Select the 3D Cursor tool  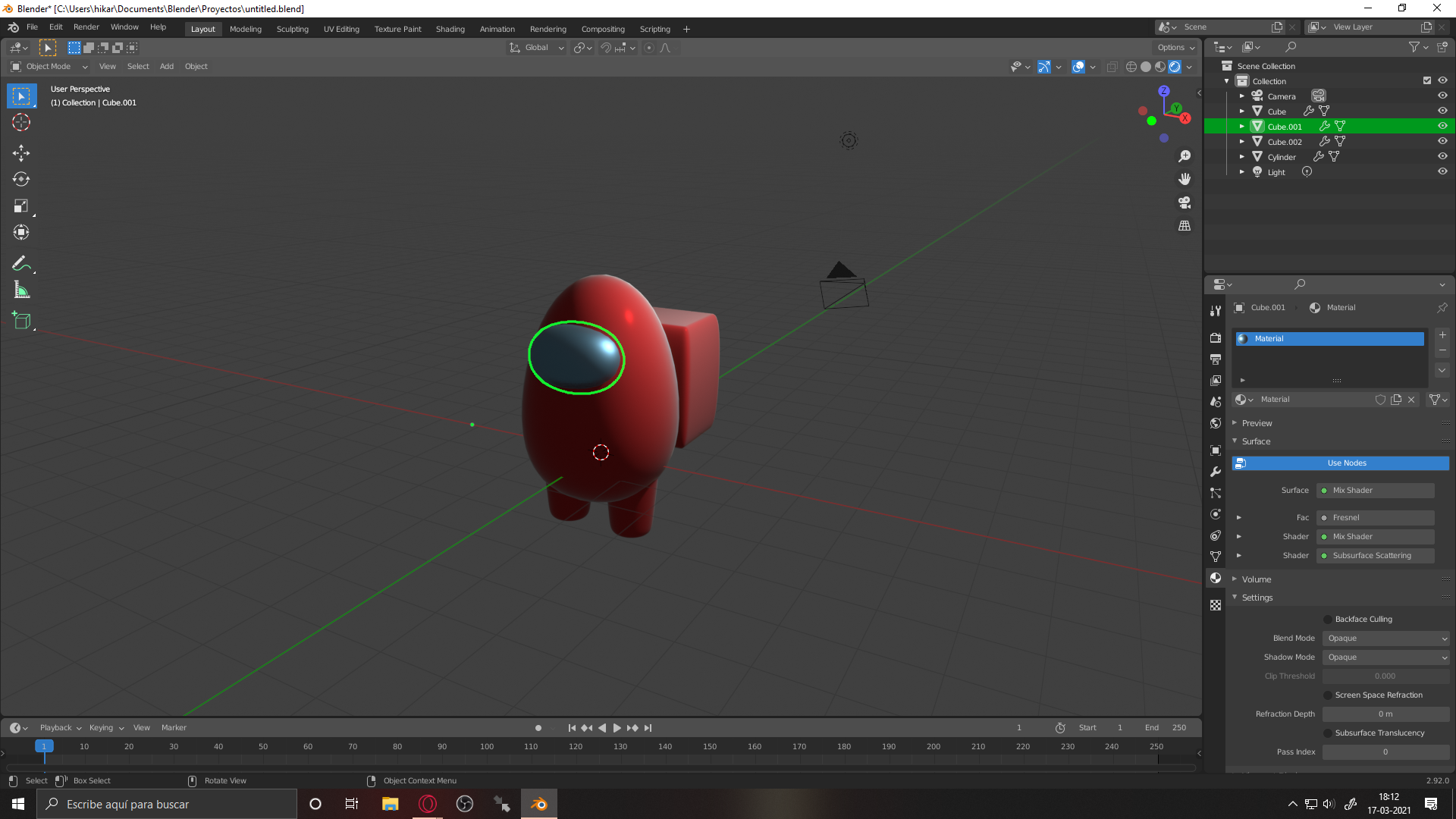(21, 122)
